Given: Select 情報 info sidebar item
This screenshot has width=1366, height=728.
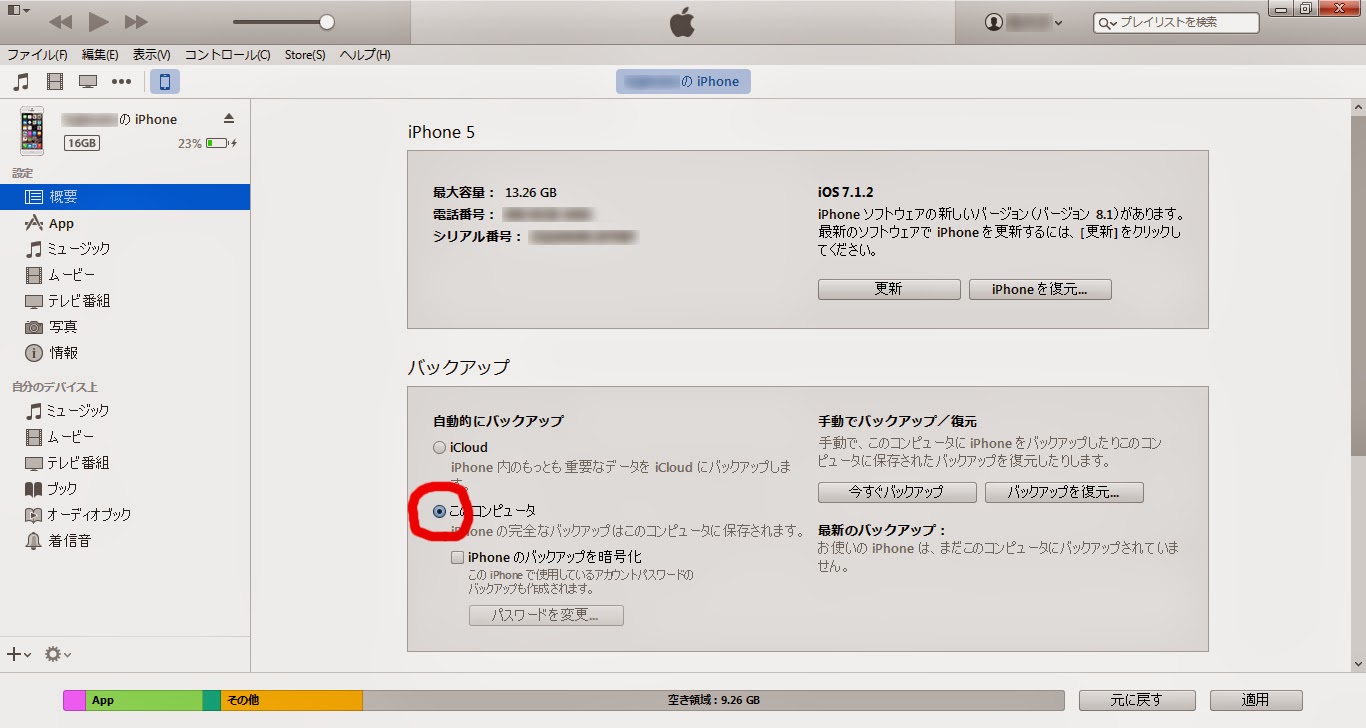Looking at the screenshot, I should 125,353.
